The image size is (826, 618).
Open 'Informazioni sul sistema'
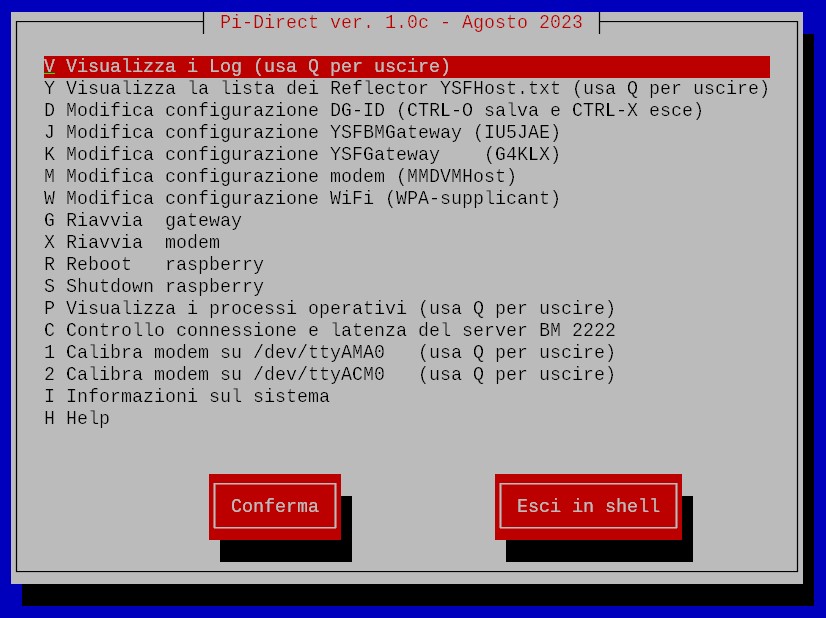click(186, 397)
